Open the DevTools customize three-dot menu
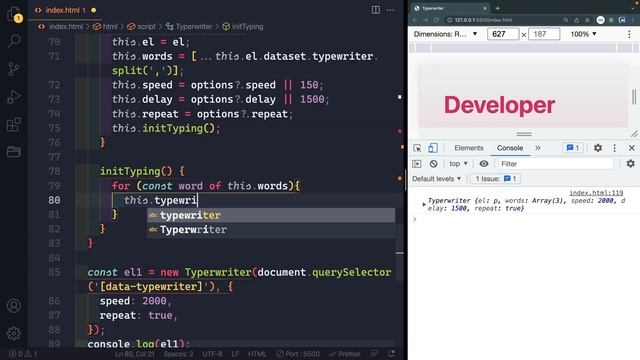Viewport: 640px width, 360px height. coord(615,148)
